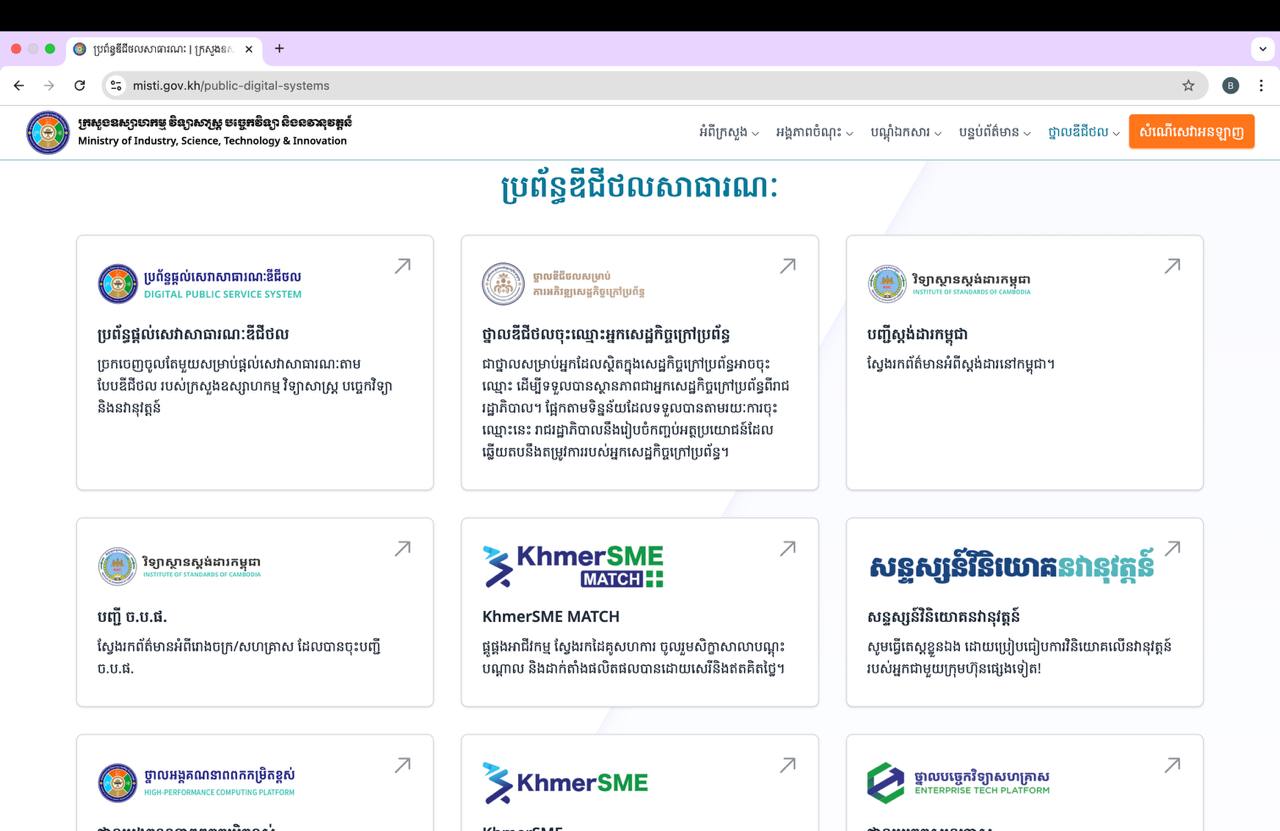Image resolution: width=1280 pixels, height=831 pixels.
Task: Open a new browser tab with plus icon
Action: (x=279, y=49)
